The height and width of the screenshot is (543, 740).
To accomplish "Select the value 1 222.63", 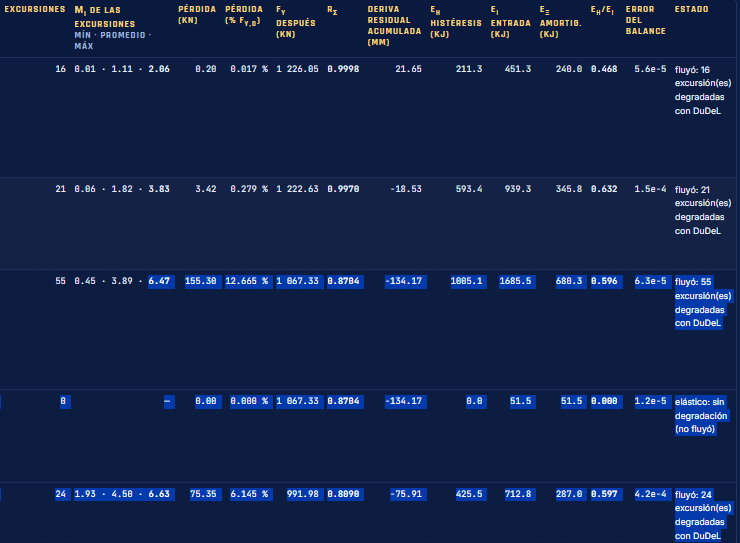I will coord(297,189).
